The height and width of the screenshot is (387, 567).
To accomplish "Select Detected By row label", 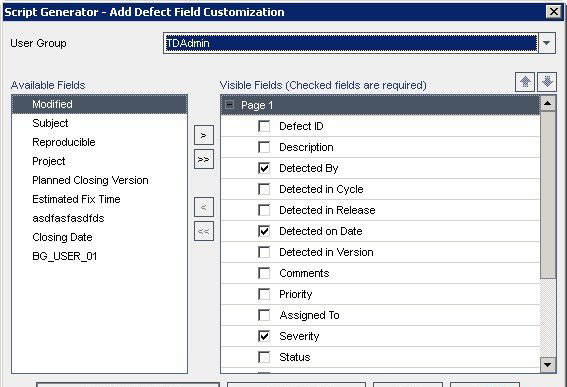I will click(308, 168).
